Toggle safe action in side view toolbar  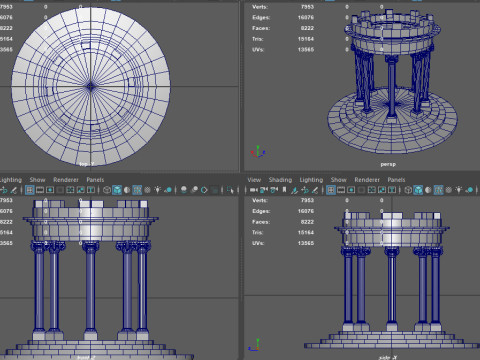click(x=382, y=190)
